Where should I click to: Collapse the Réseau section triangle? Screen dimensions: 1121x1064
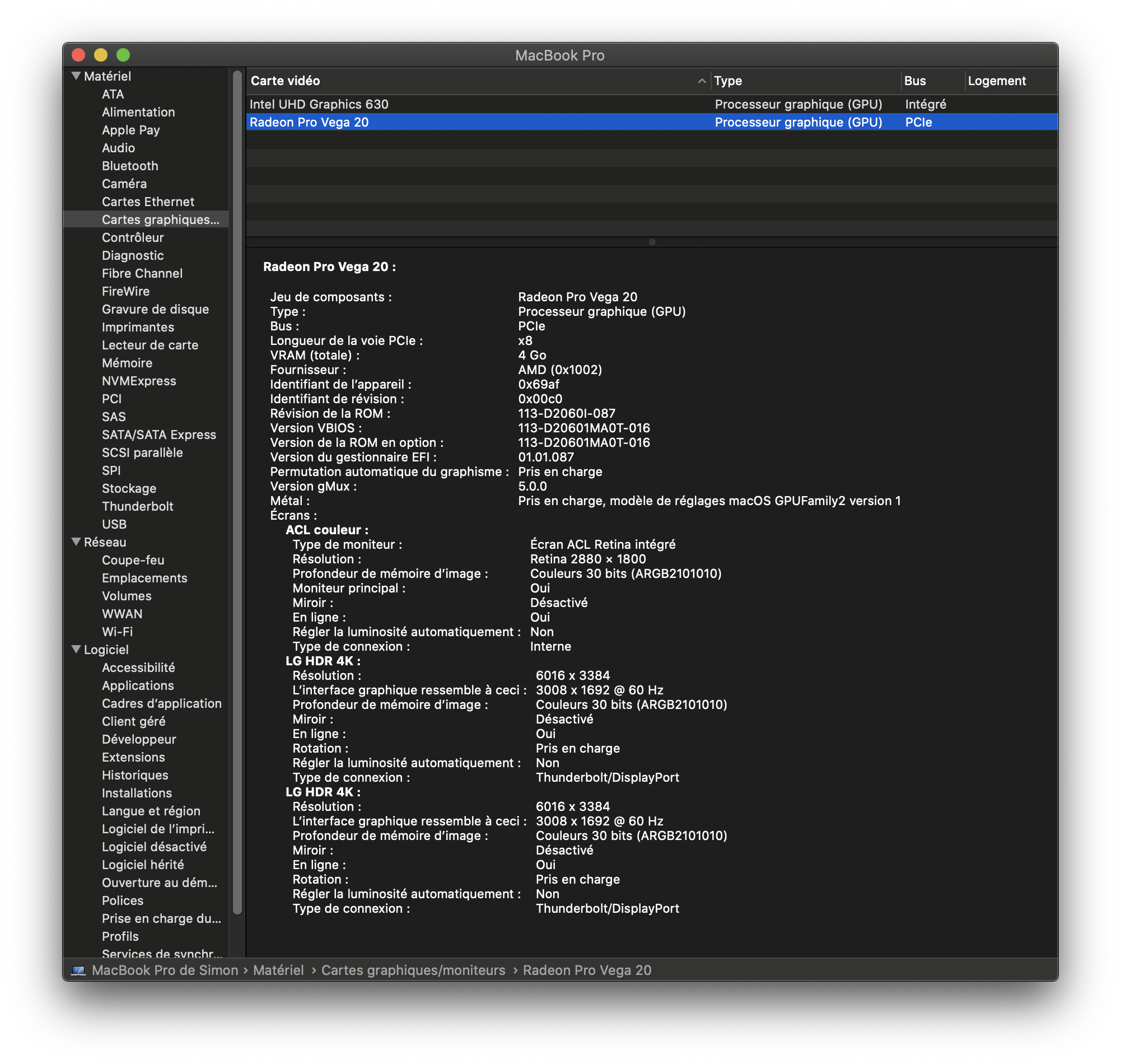click(76, 542)
